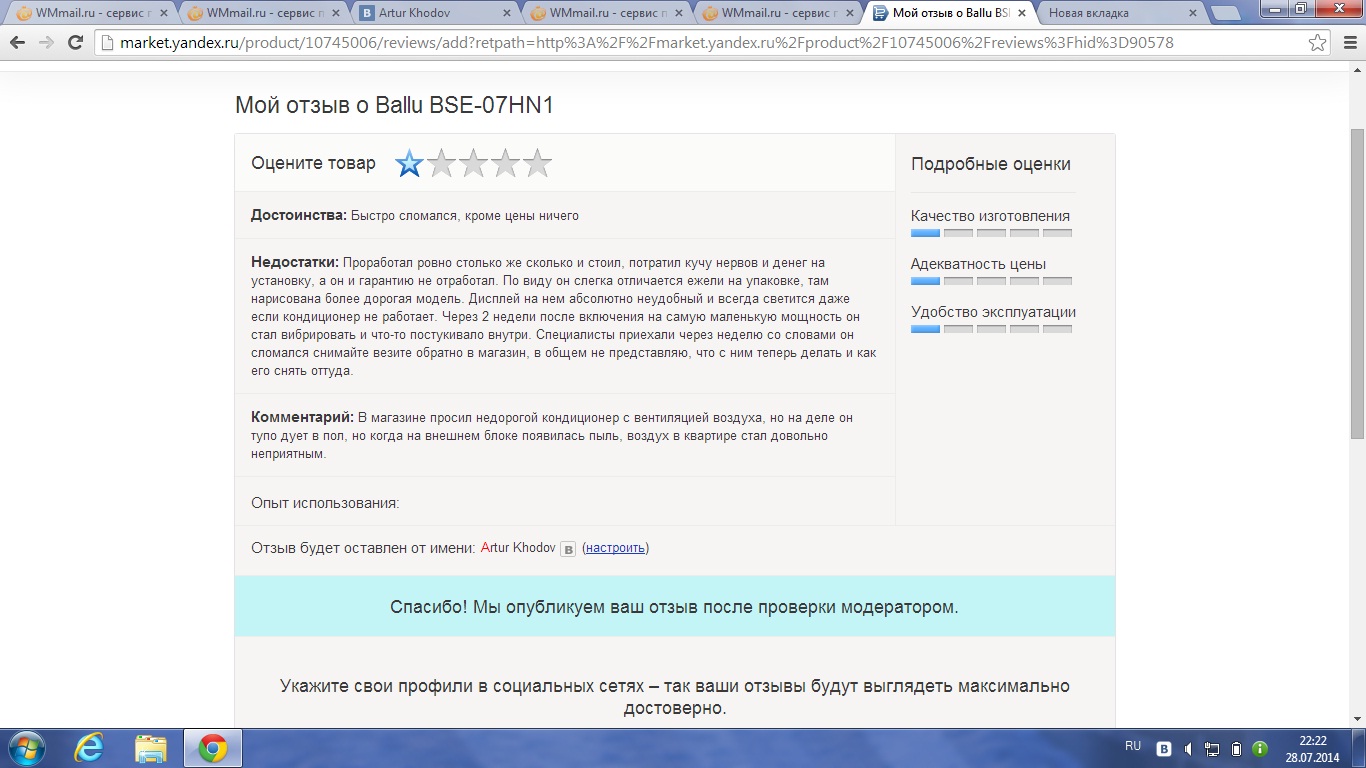Image resolution: width=1366 pixels, height=768 pixels.
Task: Bookmark this page with the star icon
Action: pos(1318,43)
